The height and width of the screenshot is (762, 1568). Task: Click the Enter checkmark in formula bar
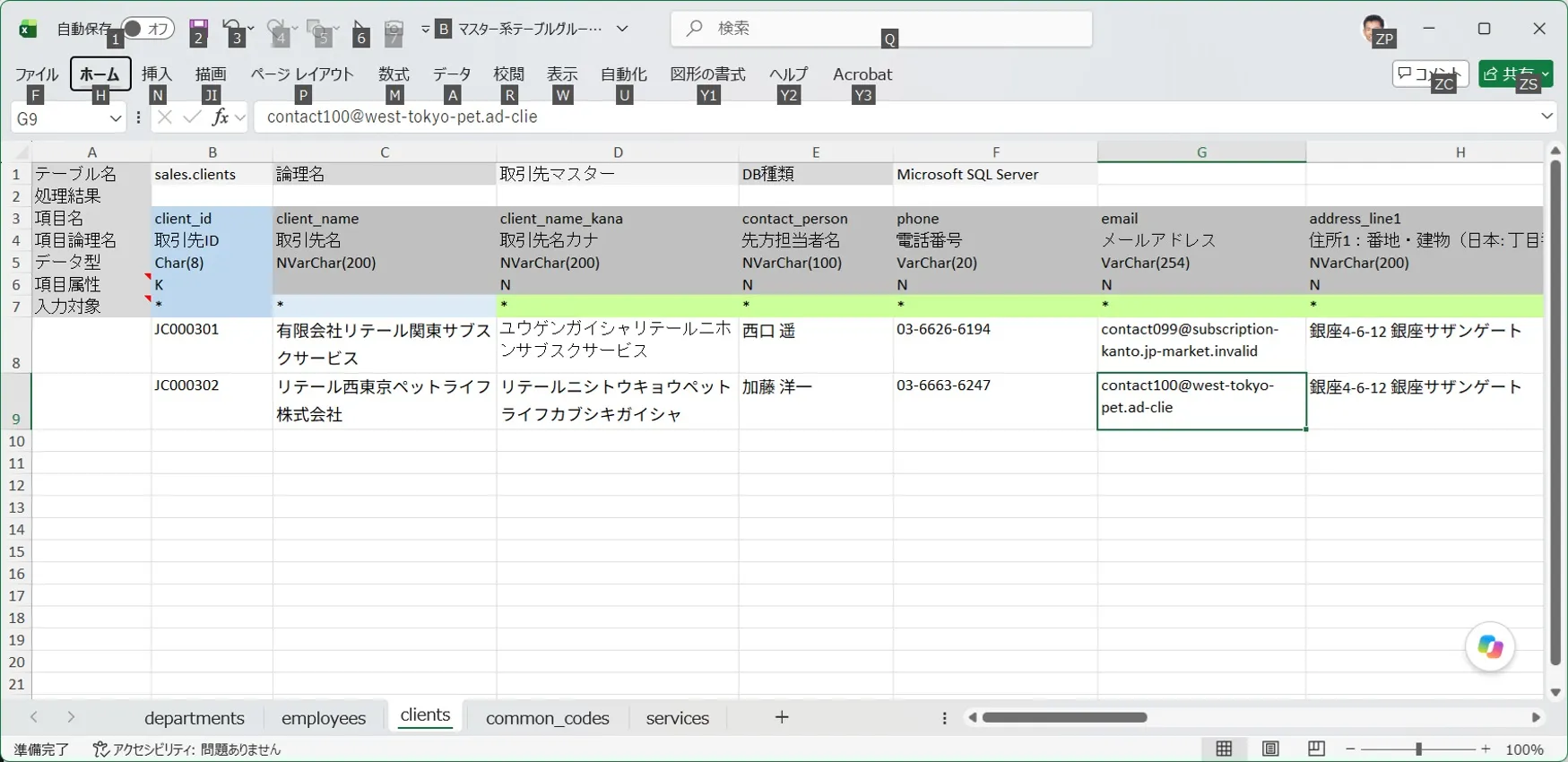pos(192,117)
